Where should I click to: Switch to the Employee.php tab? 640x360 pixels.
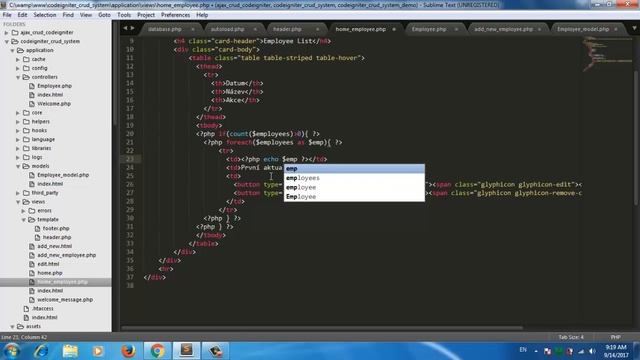(x=429, y=29)
